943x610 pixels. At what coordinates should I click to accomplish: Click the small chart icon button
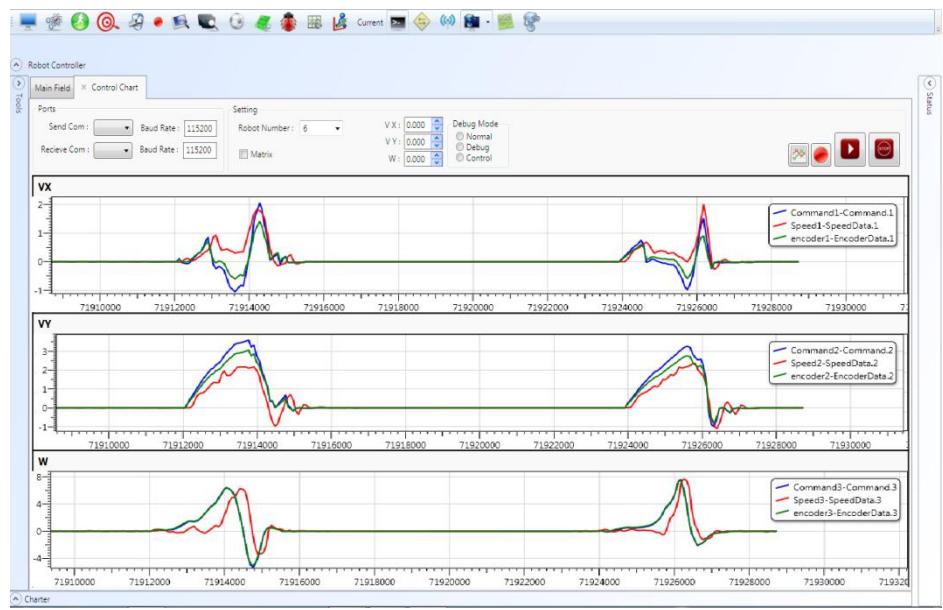(x=798, y=155)
